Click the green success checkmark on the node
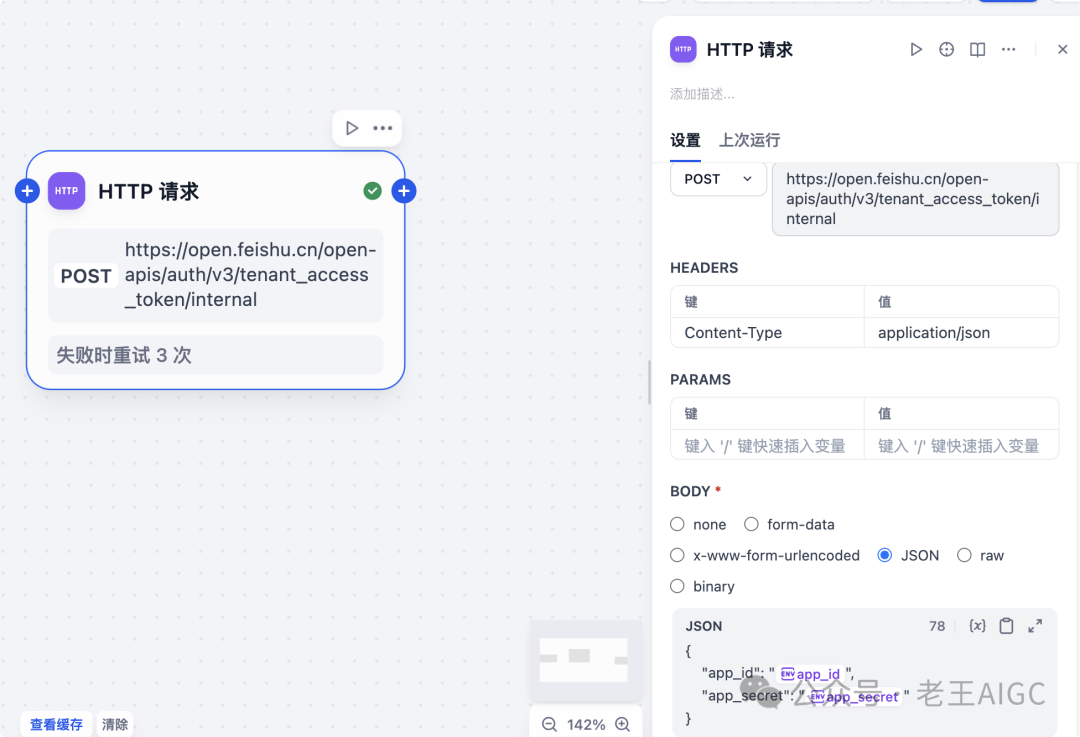 coord(373,191)
